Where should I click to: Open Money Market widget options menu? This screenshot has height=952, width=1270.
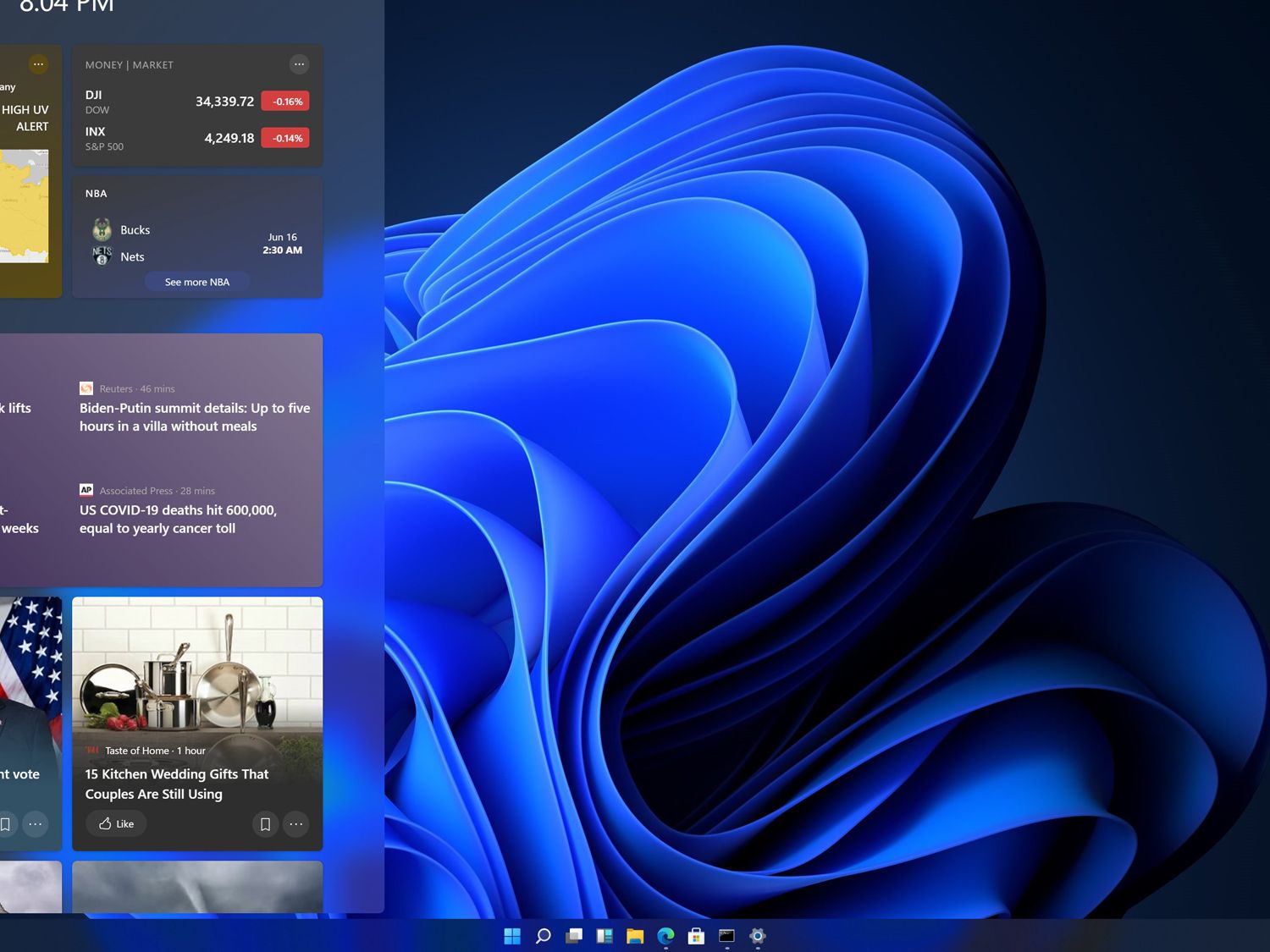click(x=299, y=64)
